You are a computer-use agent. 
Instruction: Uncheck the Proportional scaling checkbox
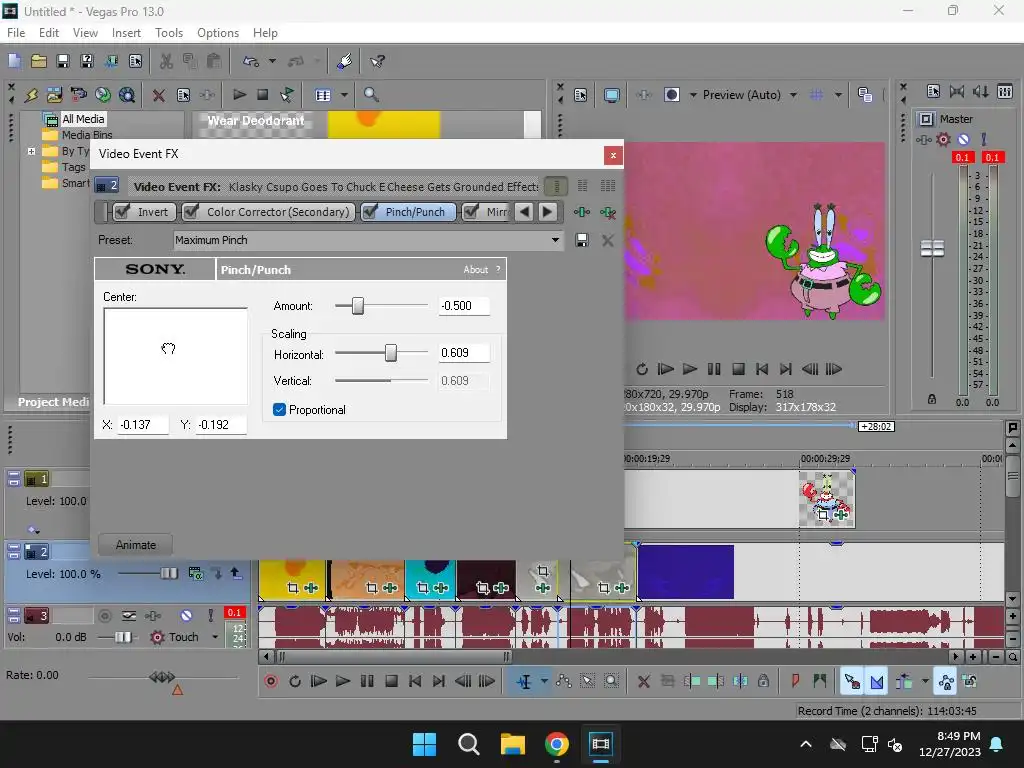pyautogui.click(x=280, y=409)
